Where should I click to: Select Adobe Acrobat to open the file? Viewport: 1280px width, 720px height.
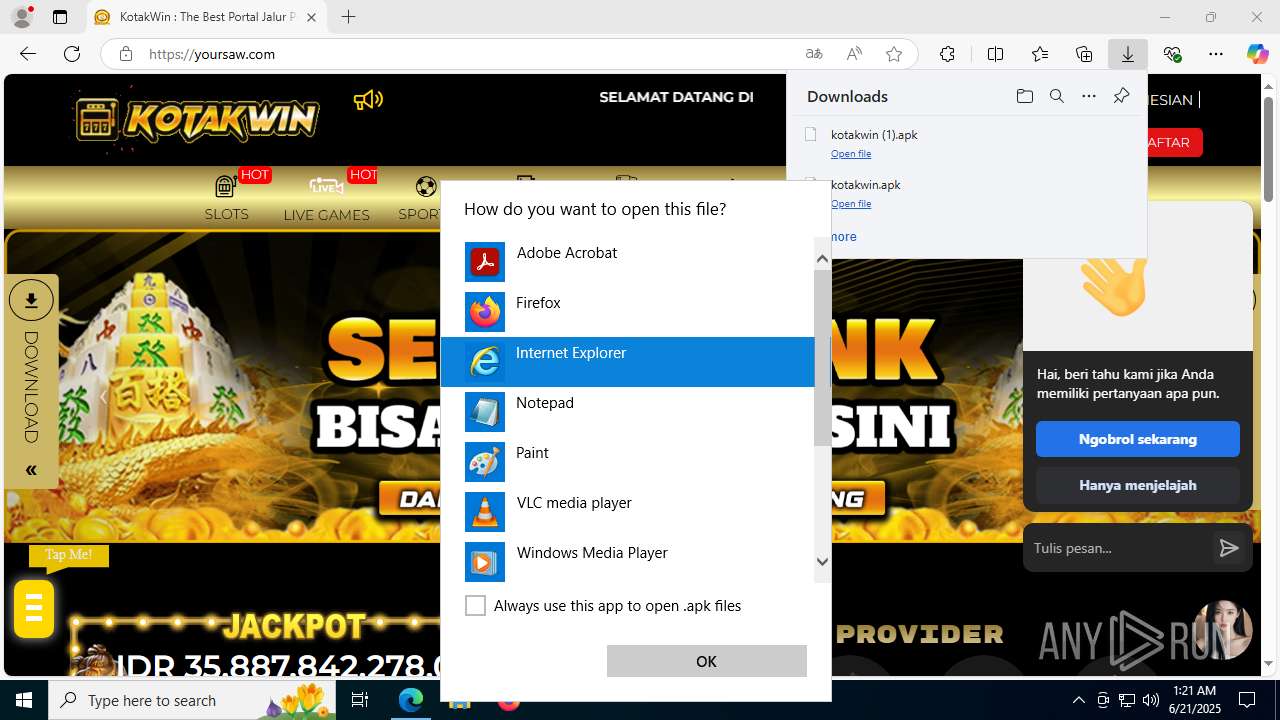pyautogui.click(x=628, y=262)
